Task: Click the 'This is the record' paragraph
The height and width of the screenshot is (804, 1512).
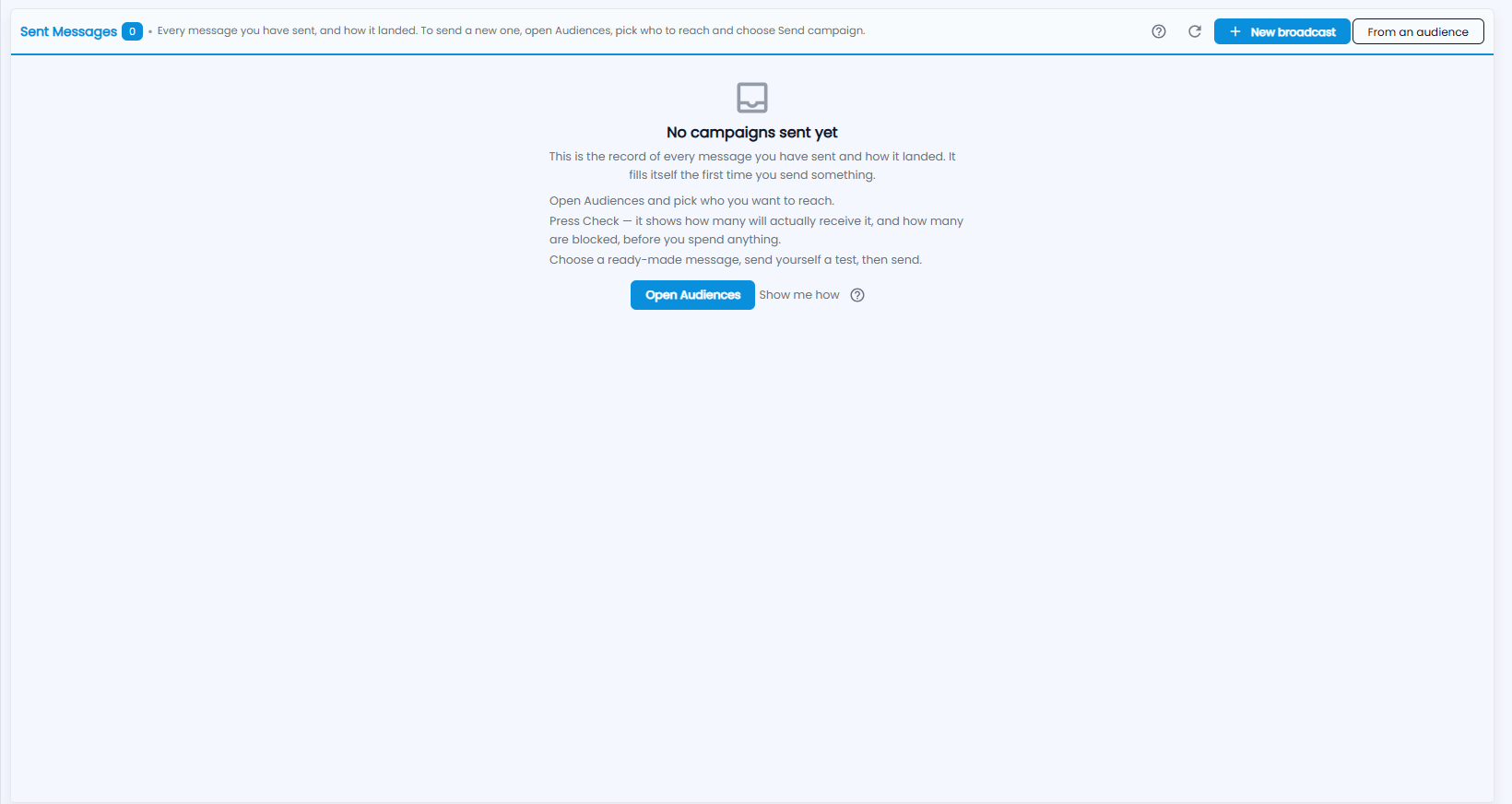Action: [x=752, y=166]
